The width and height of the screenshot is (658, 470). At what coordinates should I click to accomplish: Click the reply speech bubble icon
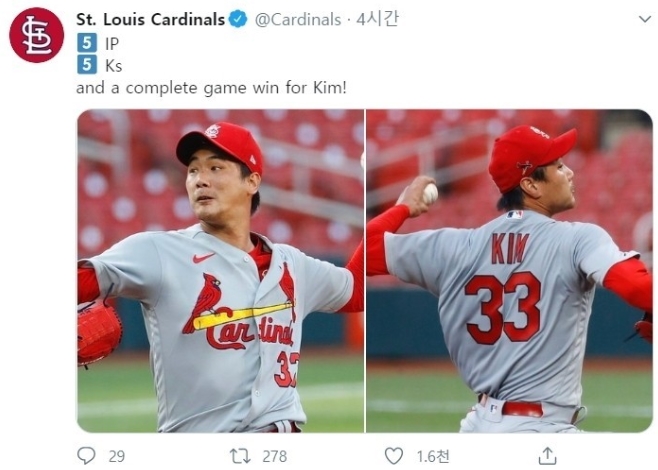coord(87,455)
